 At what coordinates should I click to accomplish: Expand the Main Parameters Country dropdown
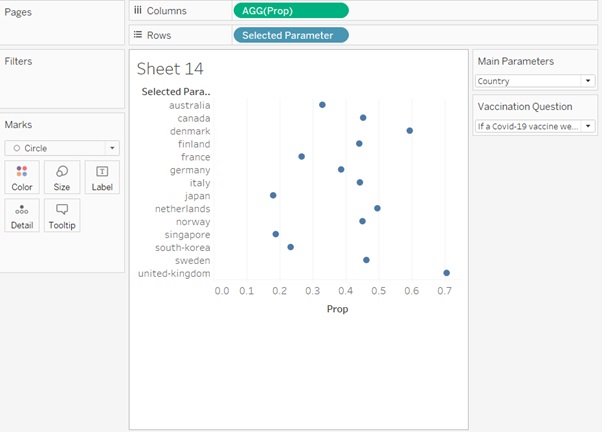coord(535,81)
